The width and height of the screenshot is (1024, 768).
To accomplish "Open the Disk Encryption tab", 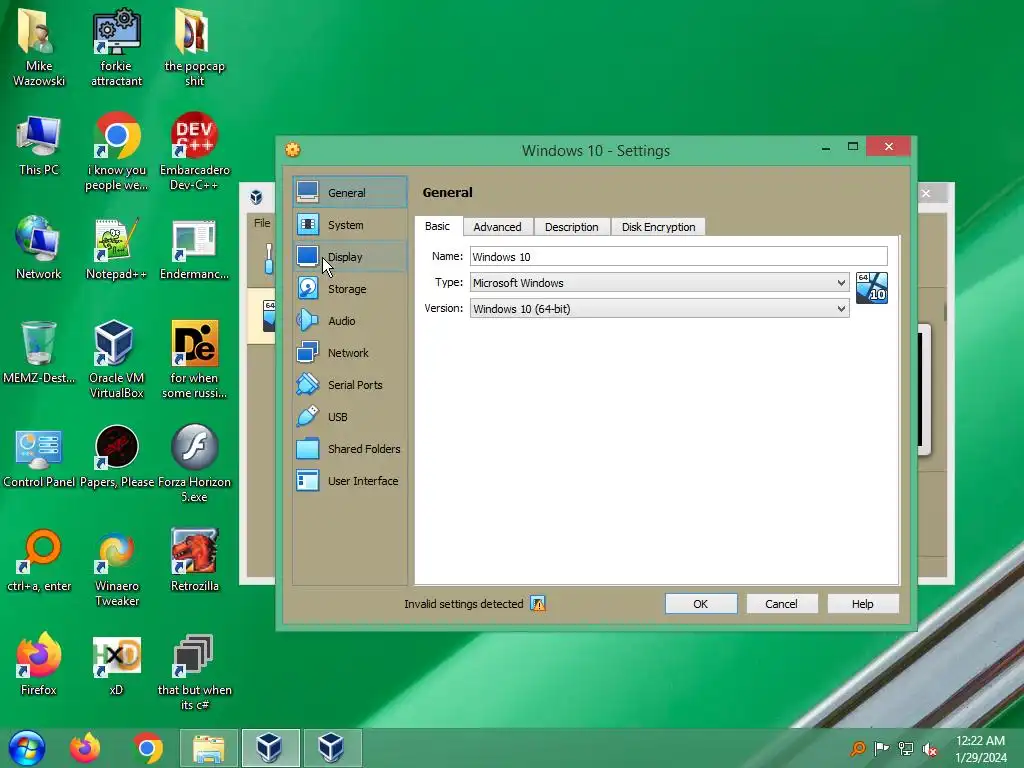I will pyautogui.click(x=658, y=227).
